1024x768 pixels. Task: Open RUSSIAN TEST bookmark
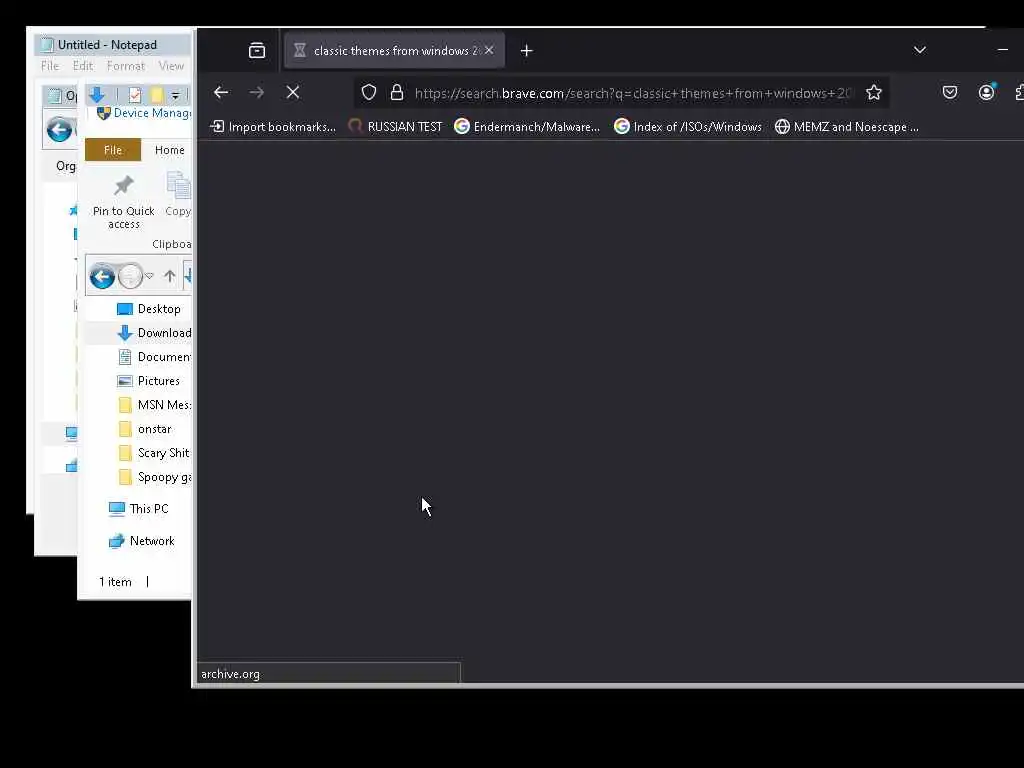(396, 127)
